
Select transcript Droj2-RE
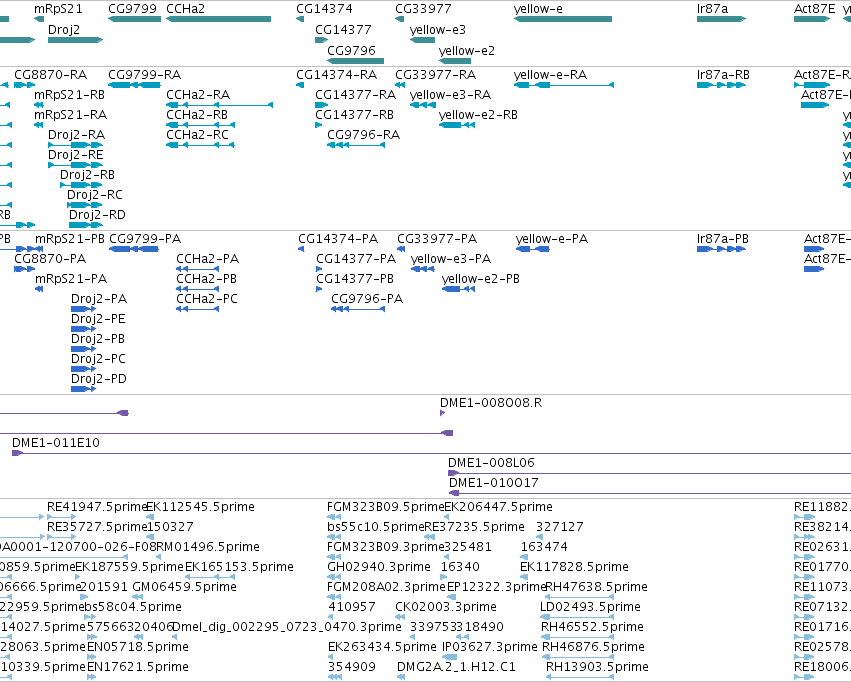[x=75, y=165]
